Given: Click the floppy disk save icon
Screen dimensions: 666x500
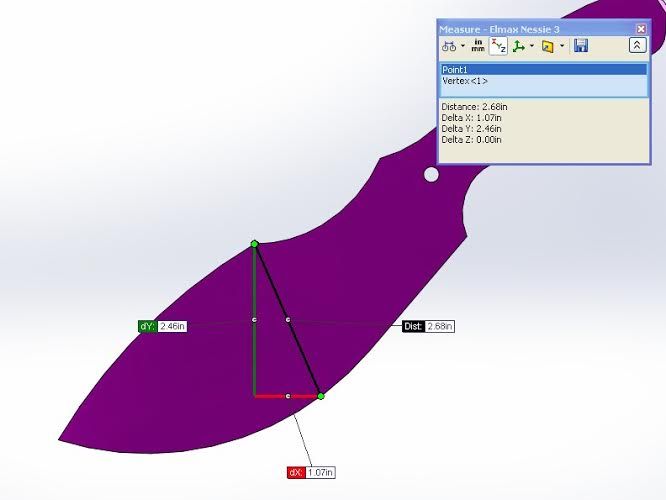Looking at the screenshot, I should point(581,45).
